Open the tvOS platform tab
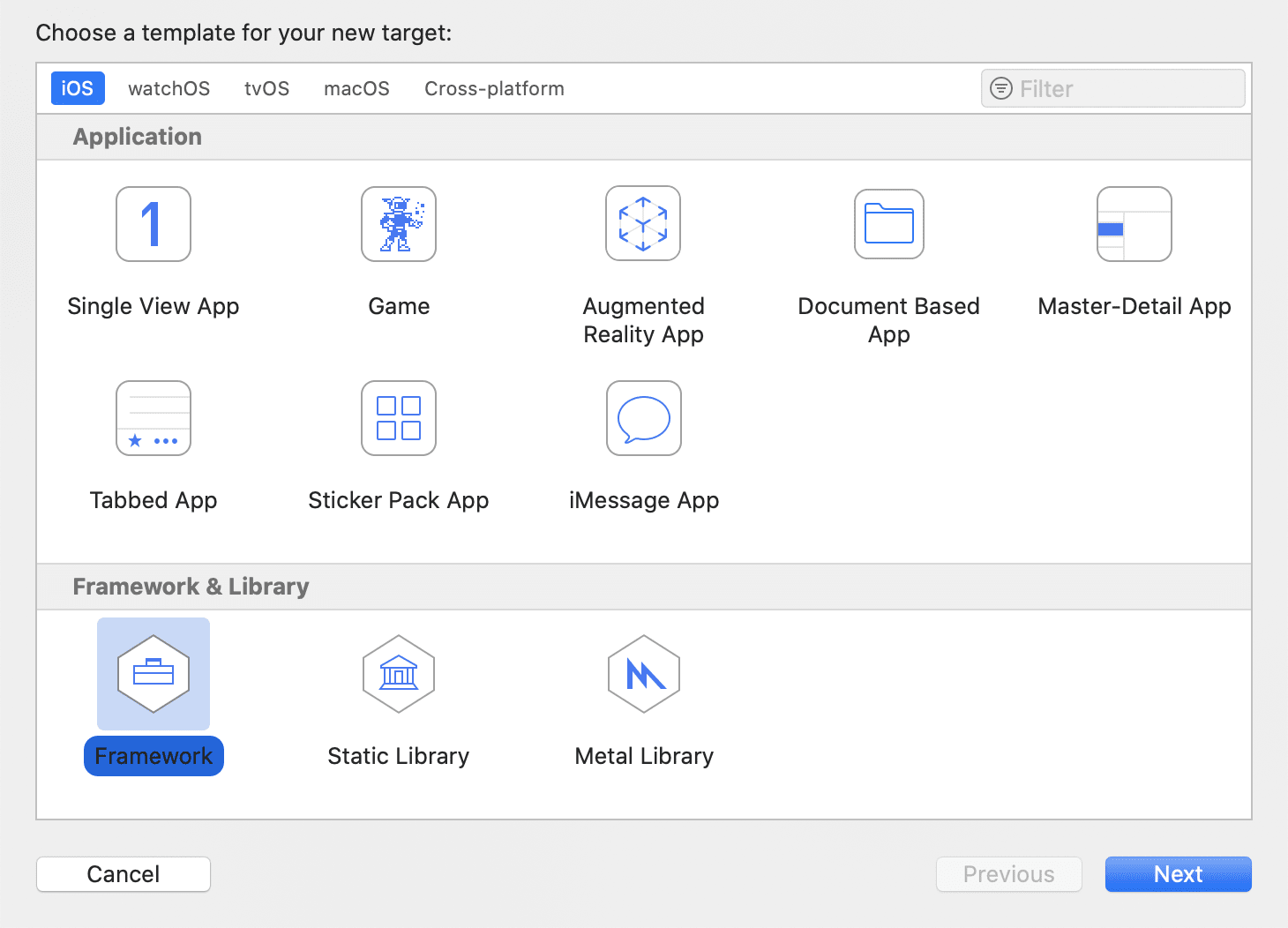1288x928 pixels. tap(266, 88)
